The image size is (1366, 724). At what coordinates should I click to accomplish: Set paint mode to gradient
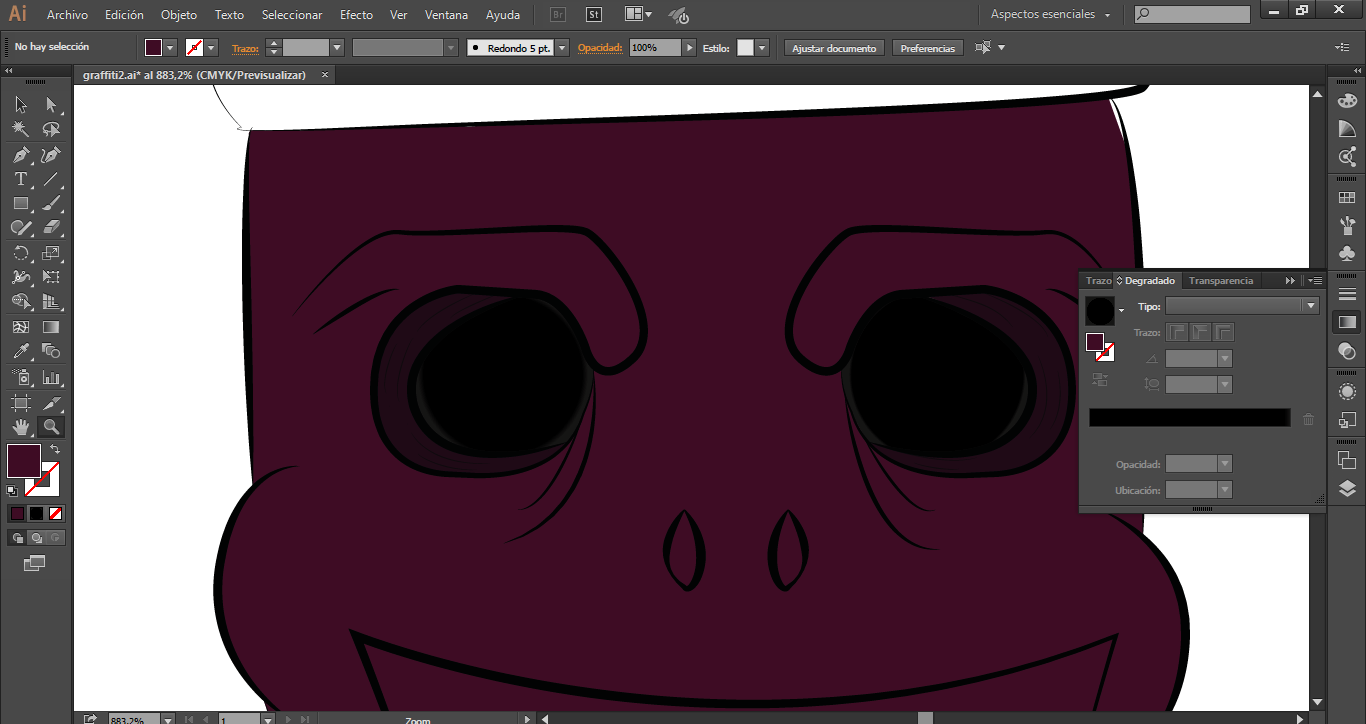point(36,513)
